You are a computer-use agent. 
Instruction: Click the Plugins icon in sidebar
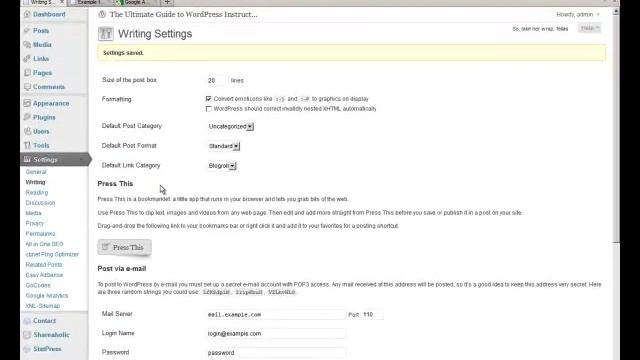click(27, 117)
